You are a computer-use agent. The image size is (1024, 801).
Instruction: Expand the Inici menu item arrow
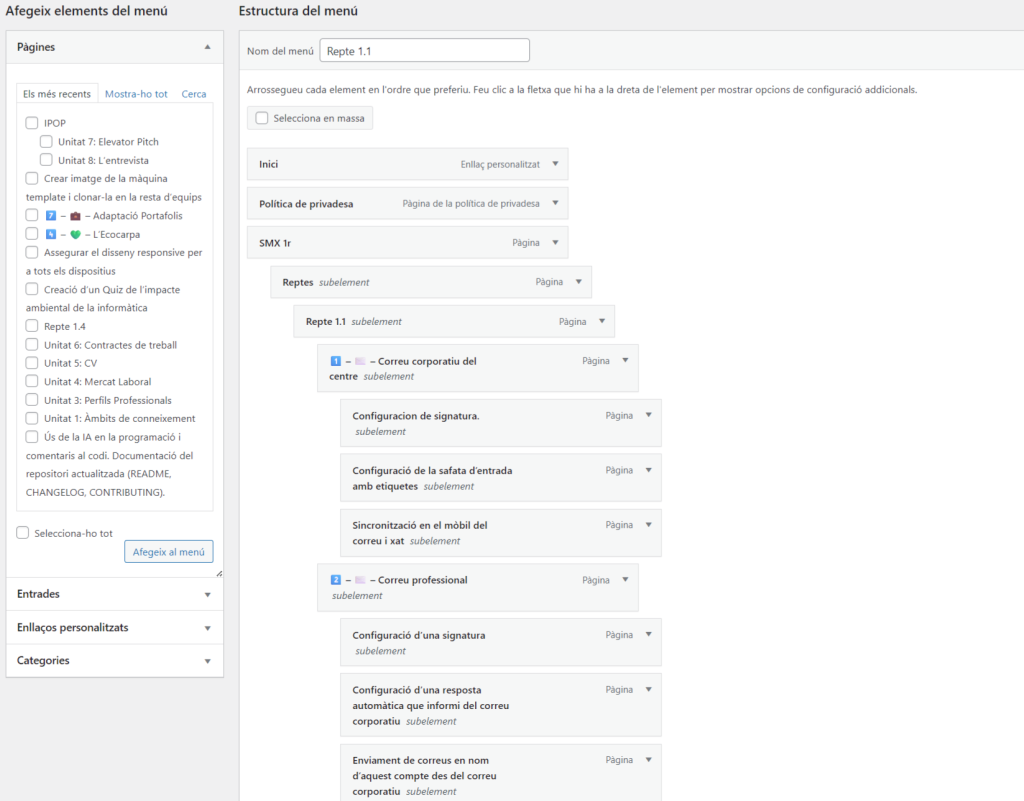point(555,164)
